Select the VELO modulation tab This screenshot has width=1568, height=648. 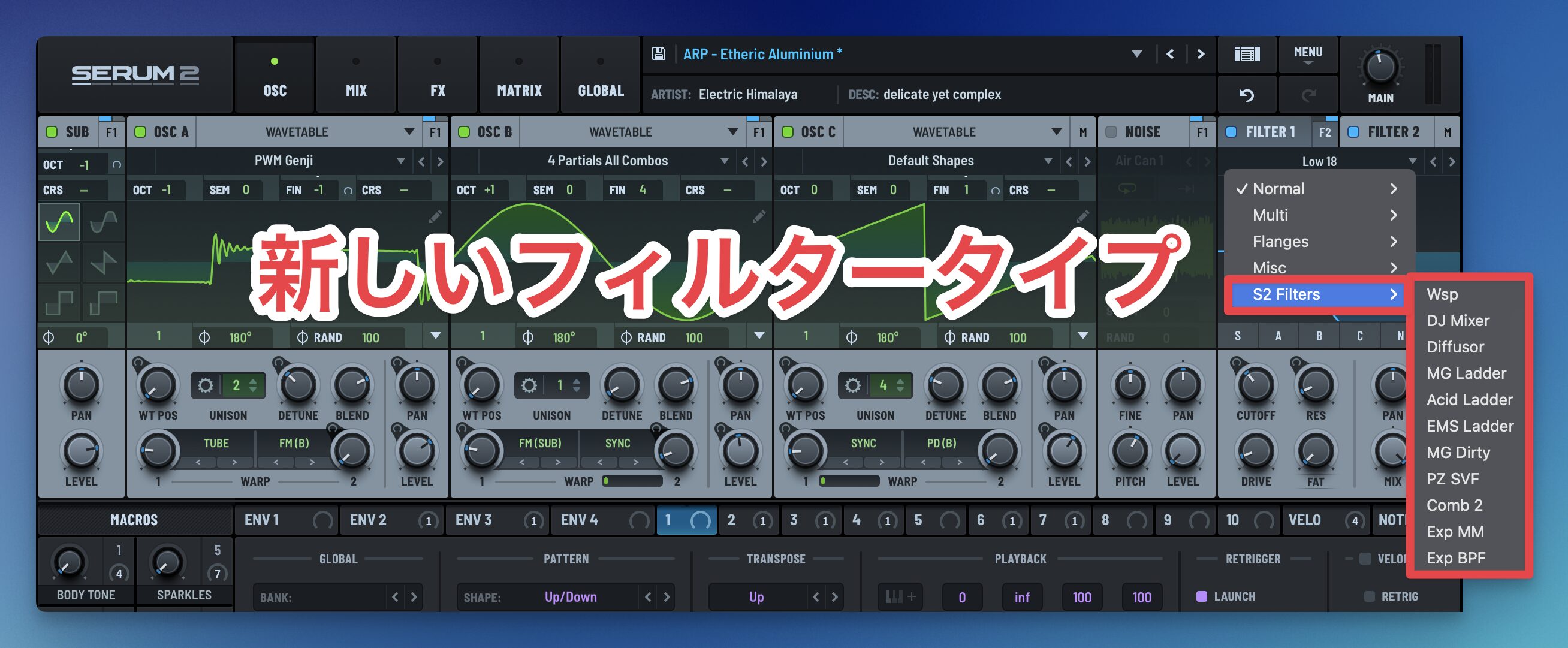click(x=1325, y=520)
